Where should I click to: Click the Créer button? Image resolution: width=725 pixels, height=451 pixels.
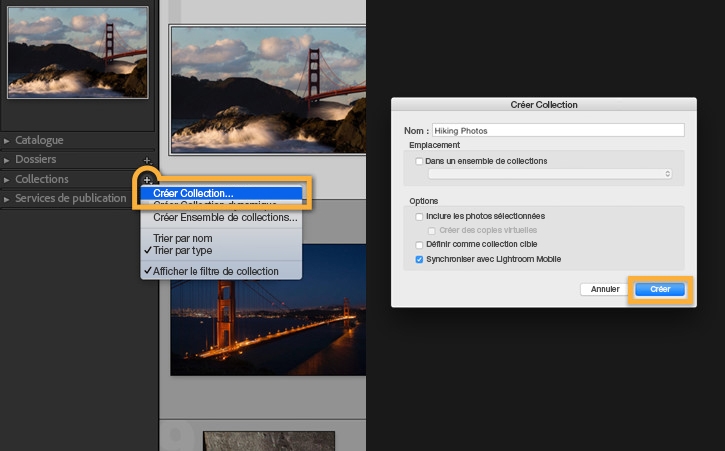coord(660,289)
